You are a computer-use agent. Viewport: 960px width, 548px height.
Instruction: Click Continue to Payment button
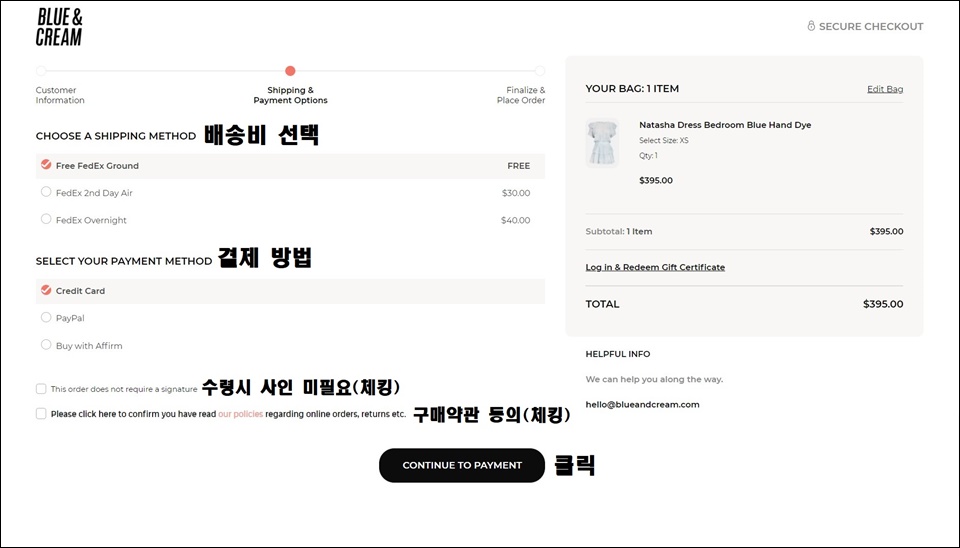tap(462, 465)
